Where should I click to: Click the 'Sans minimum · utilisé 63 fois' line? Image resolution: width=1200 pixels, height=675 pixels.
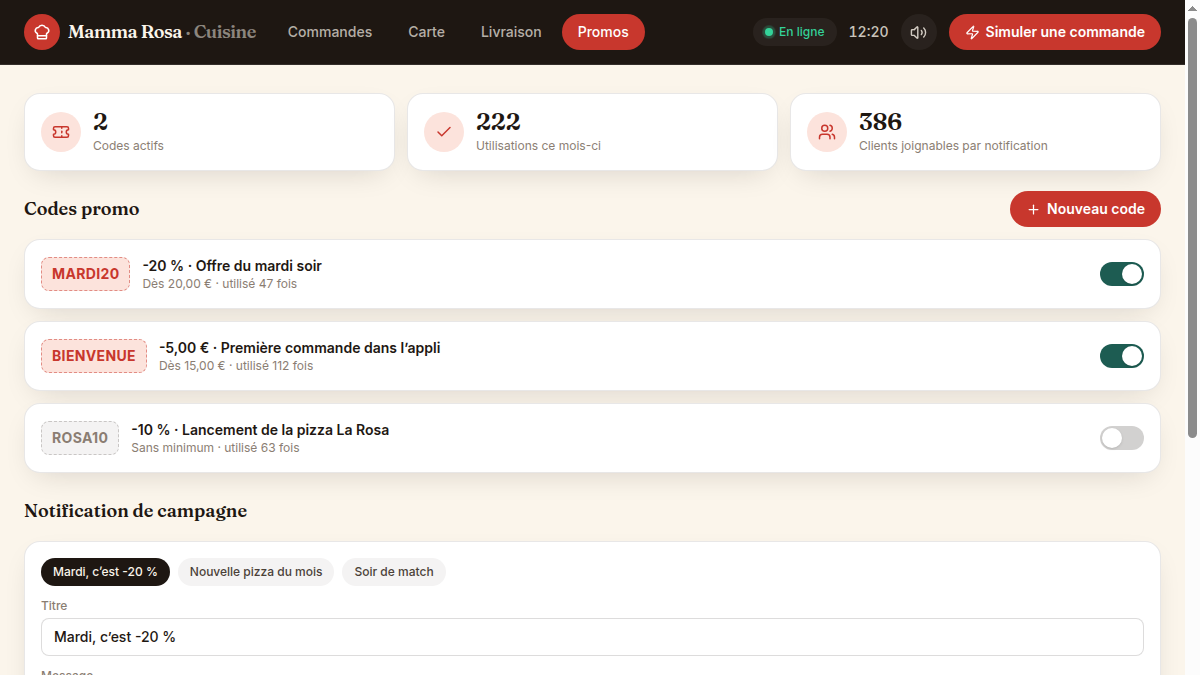pos(215,448)
